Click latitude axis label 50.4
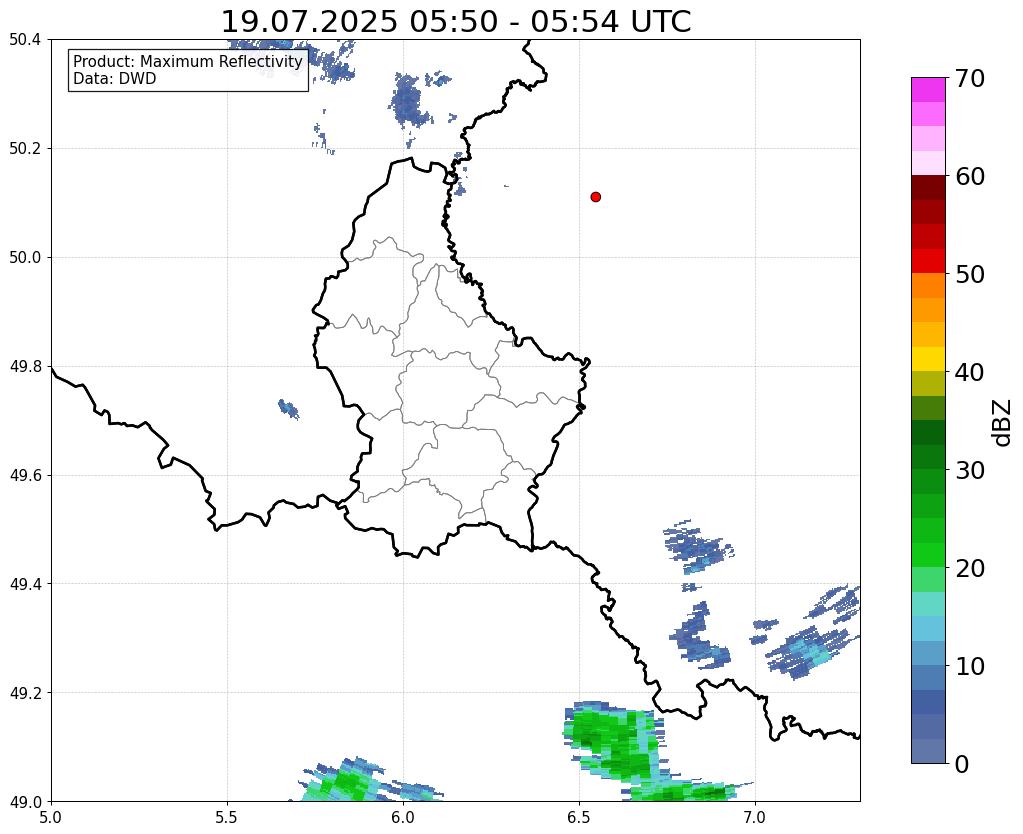 pos(25,40)
